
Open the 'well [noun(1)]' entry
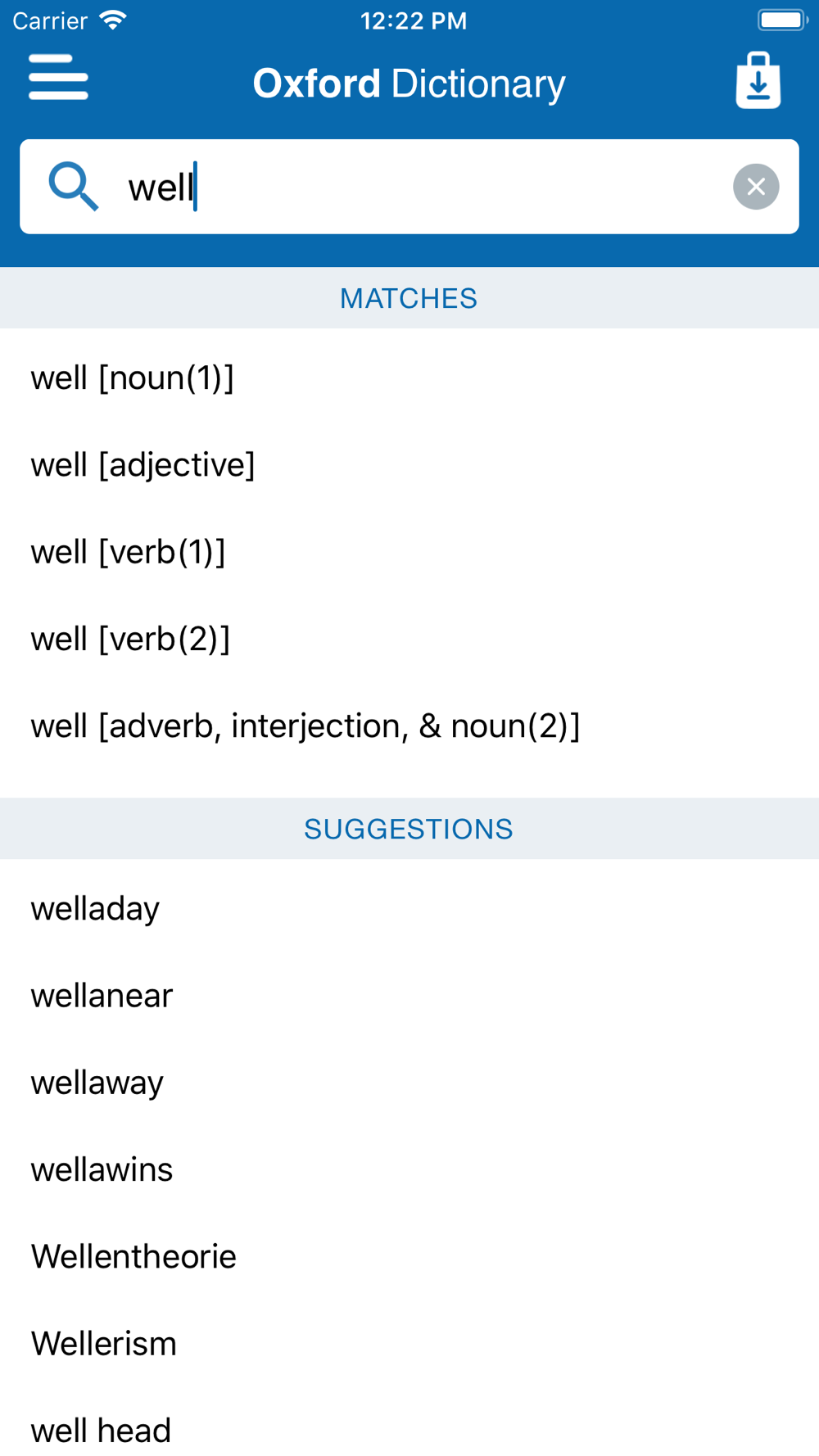point(409,378)
